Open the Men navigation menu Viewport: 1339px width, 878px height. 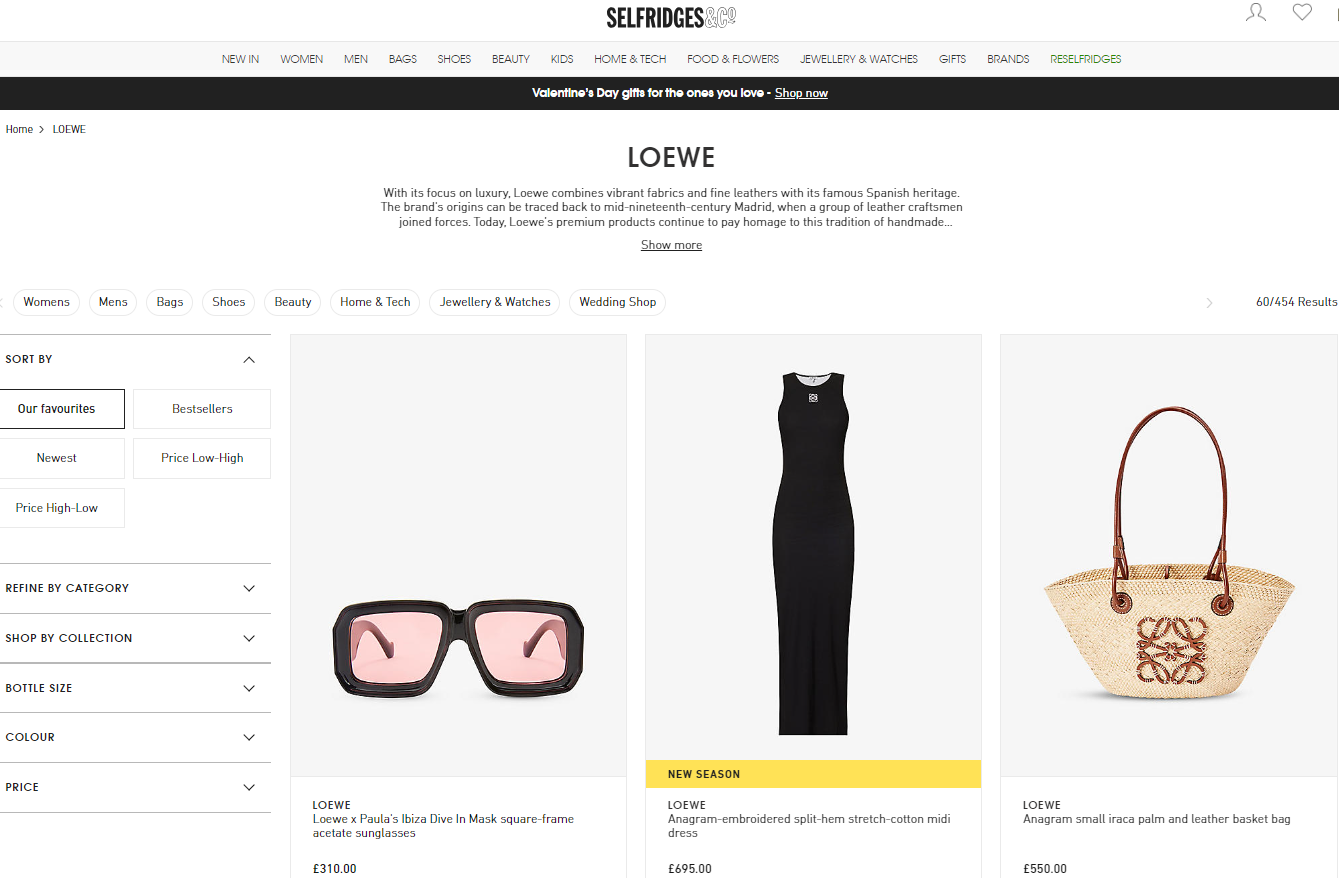[356, 59]
